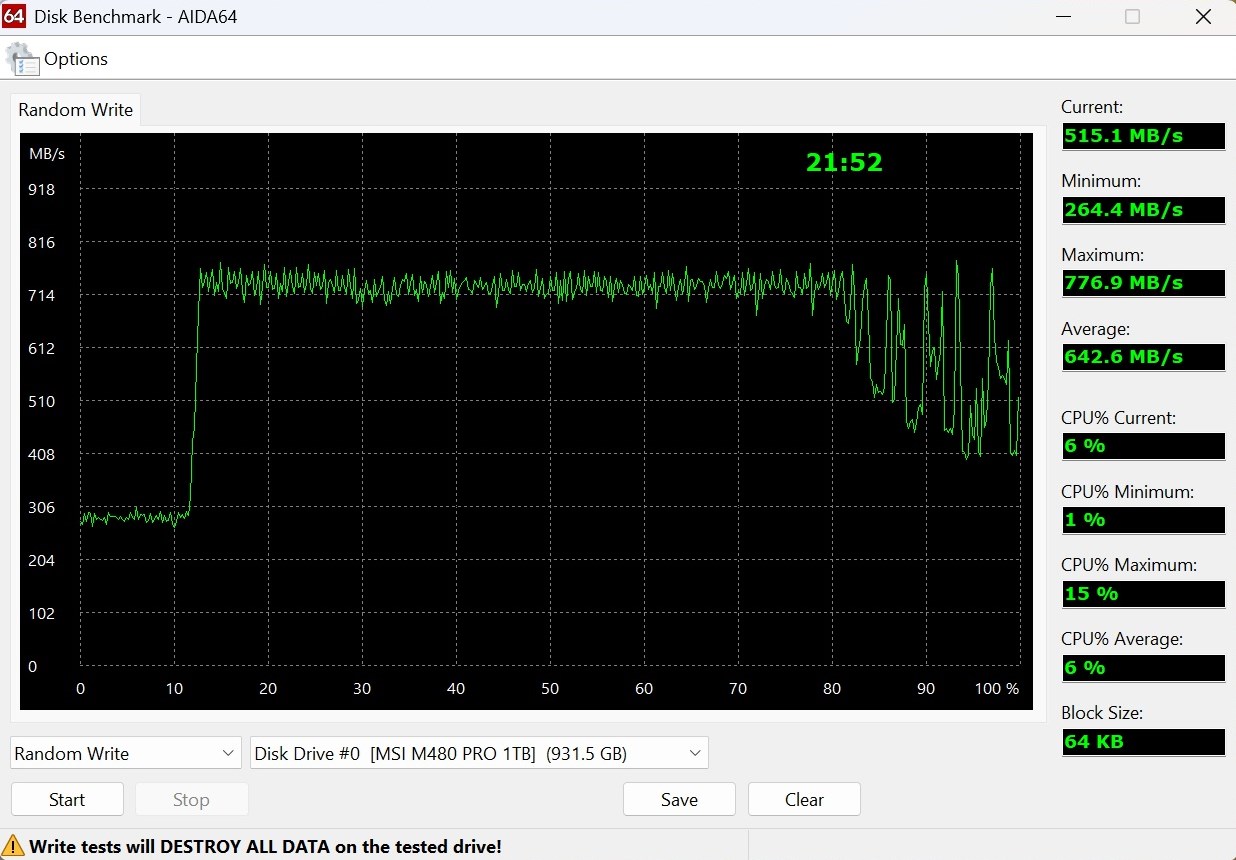Viewport: 1236px width, 860px height.
Task: Click the DESTROY ALL DATA warning text
Action: click(x=265, y=846)
